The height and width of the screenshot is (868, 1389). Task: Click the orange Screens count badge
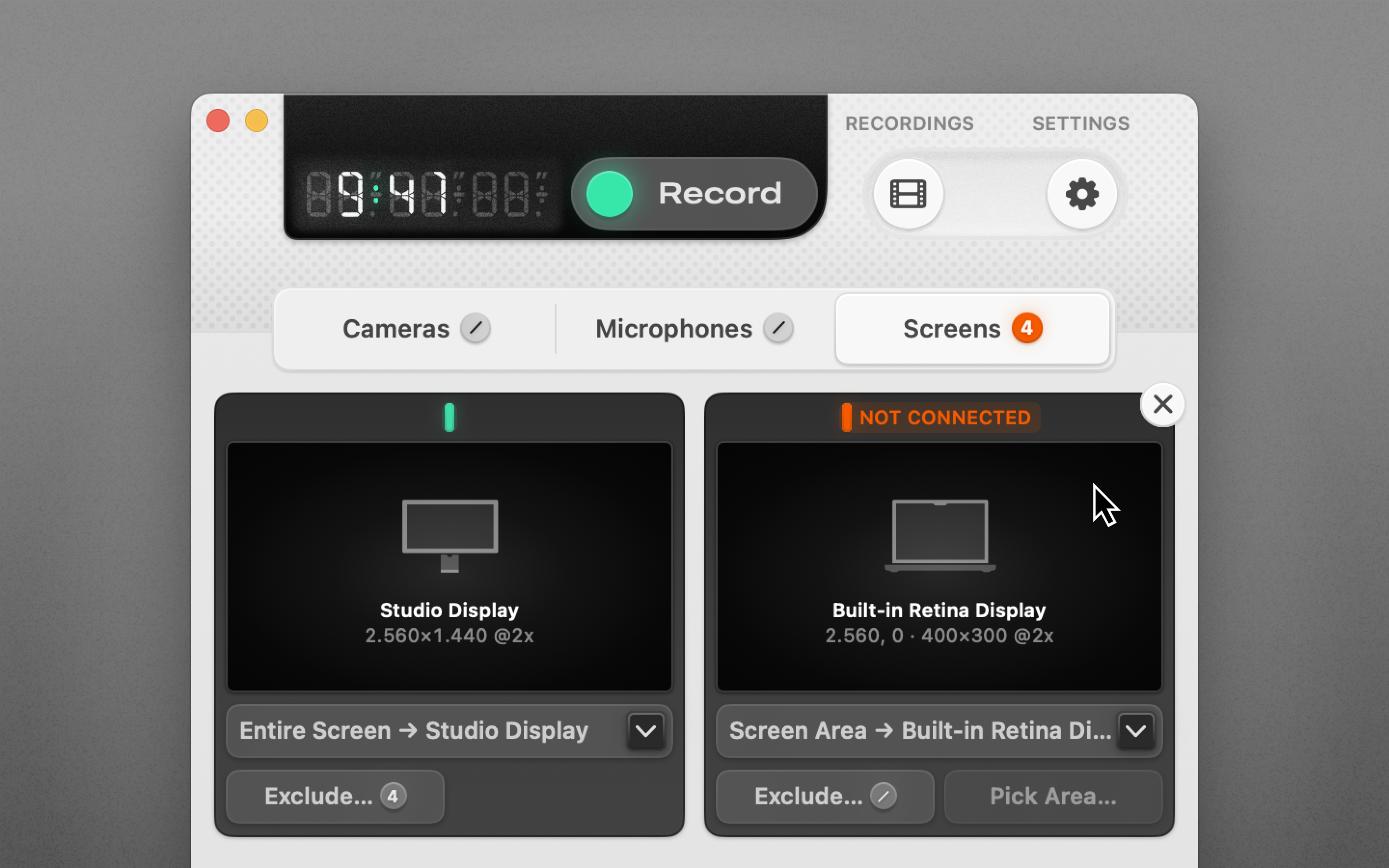click(x=1027, y=328)
